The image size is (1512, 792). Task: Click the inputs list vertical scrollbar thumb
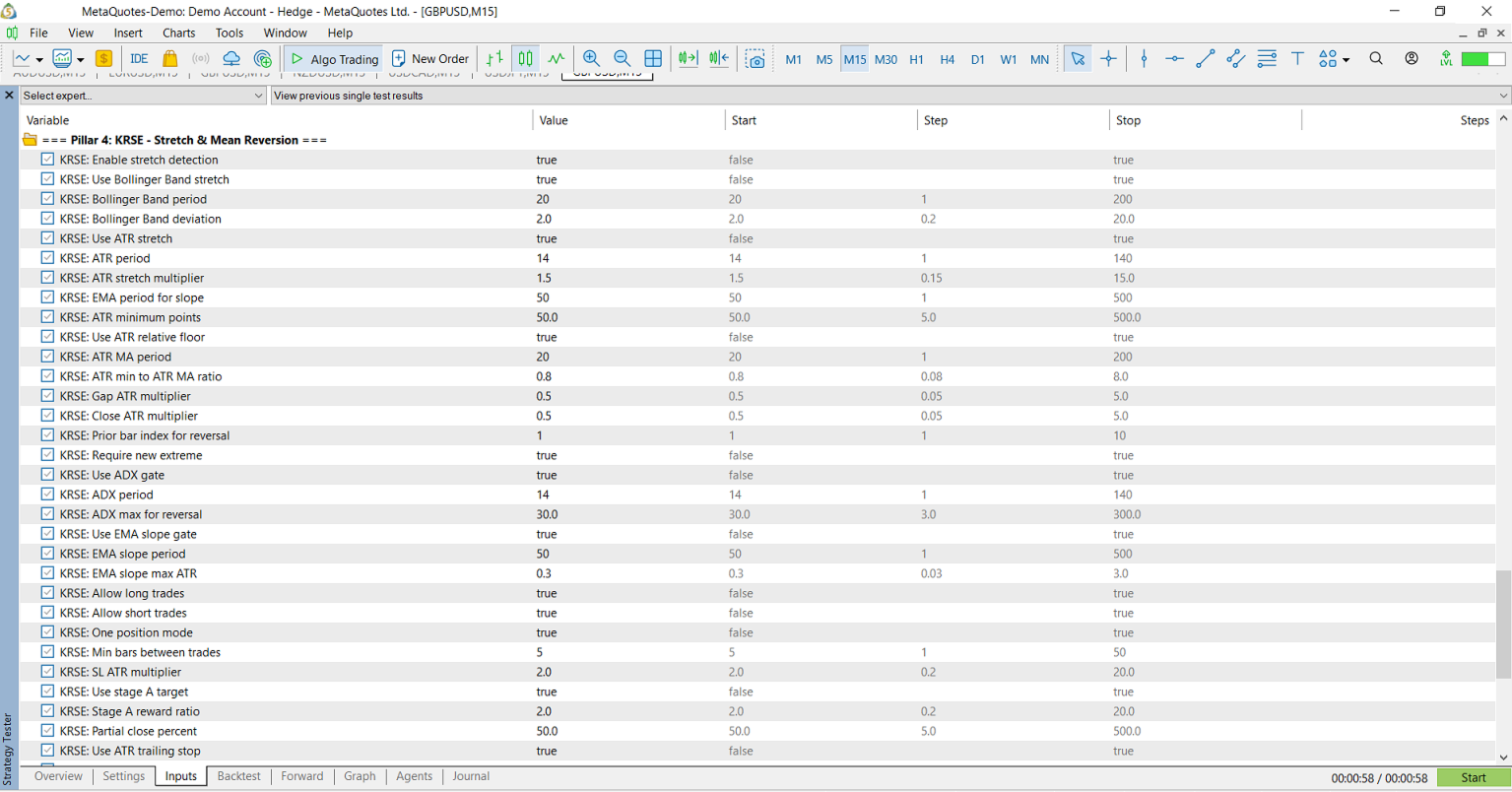tap(1503, 624)
